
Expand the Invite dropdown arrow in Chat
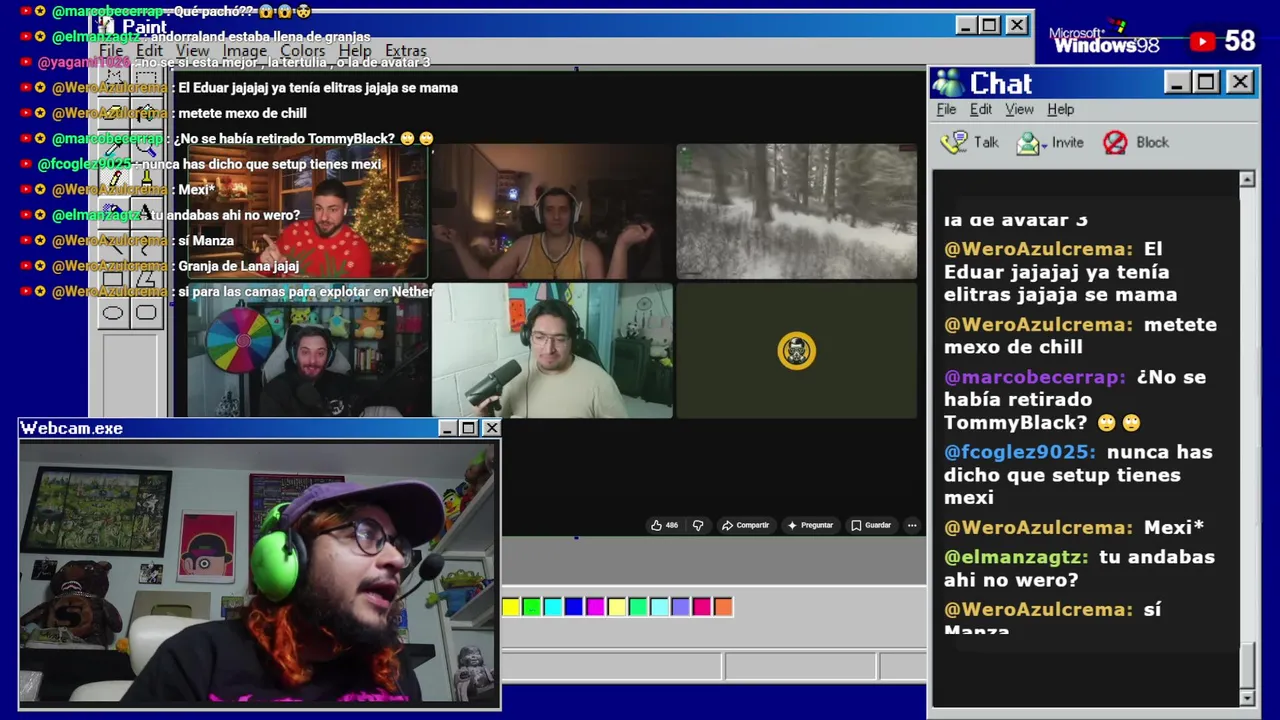point(1043,144)
